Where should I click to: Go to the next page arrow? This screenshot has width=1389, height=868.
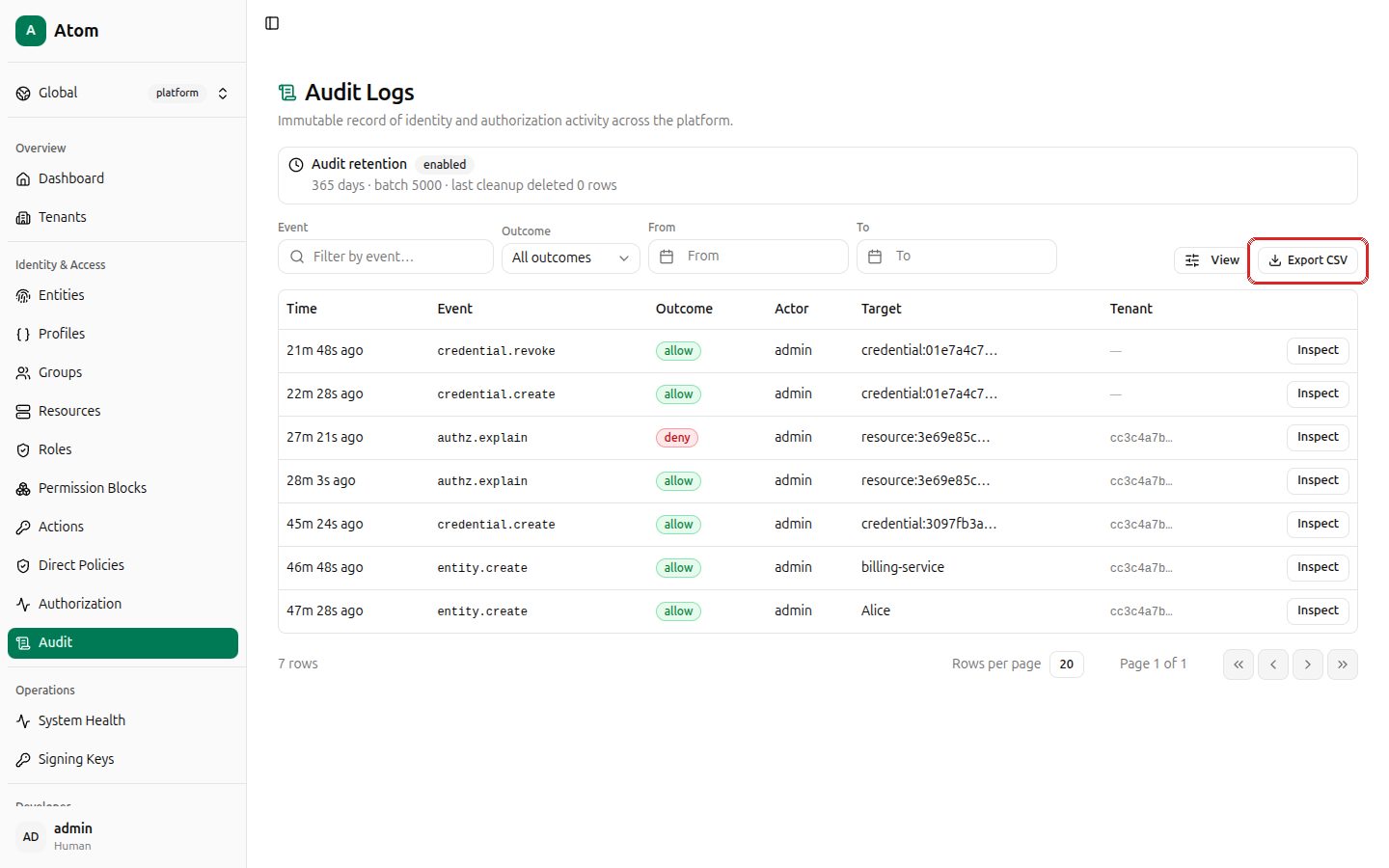[1308, 665]
